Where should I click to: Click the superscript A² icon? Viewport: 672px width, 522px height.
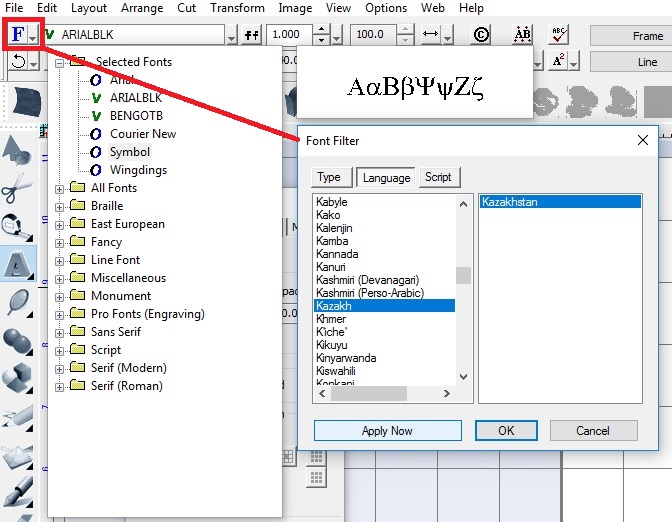coord(559,60)
